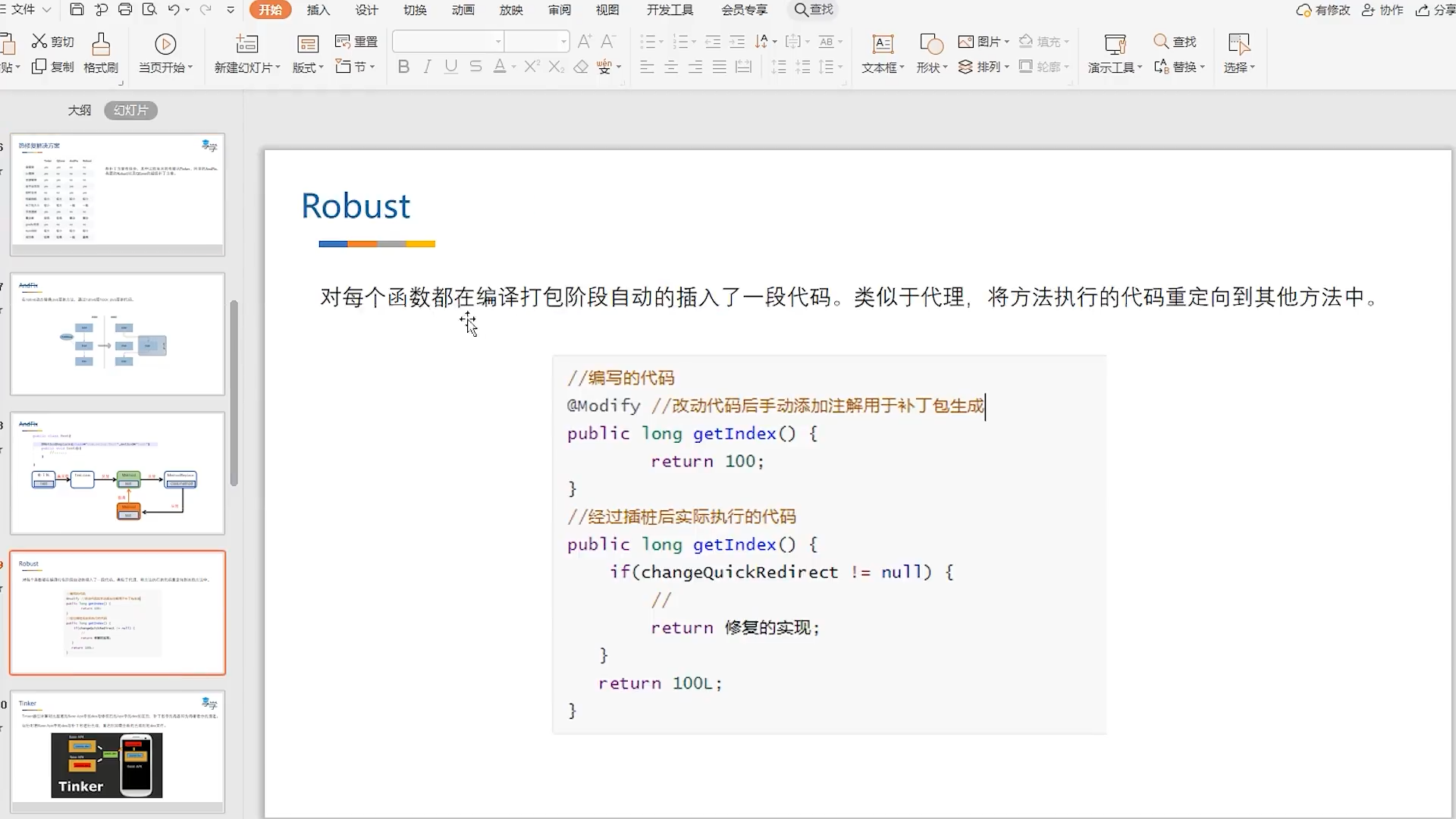Toggle italic formatting
Screen dimensions: 1456x819
pyautogui.click(x=428, y=67)
